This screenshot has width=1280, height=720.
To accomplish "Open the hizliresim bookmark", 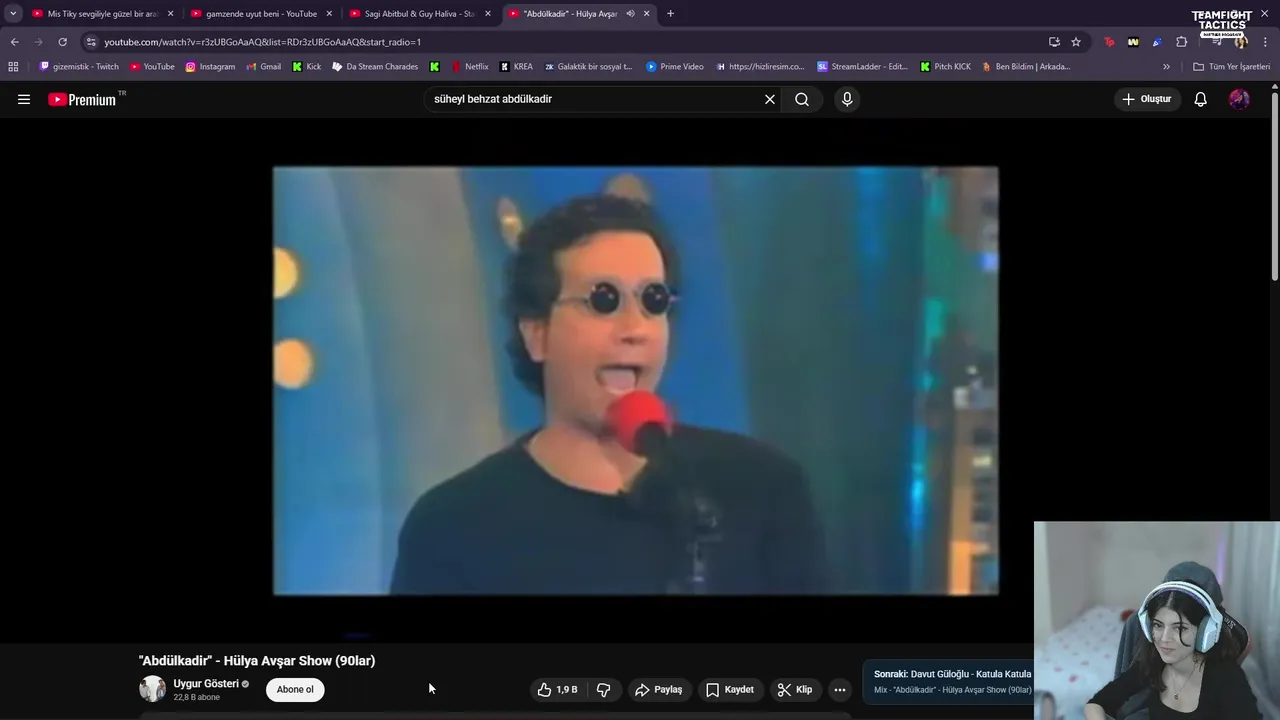I will pos(760,67).
